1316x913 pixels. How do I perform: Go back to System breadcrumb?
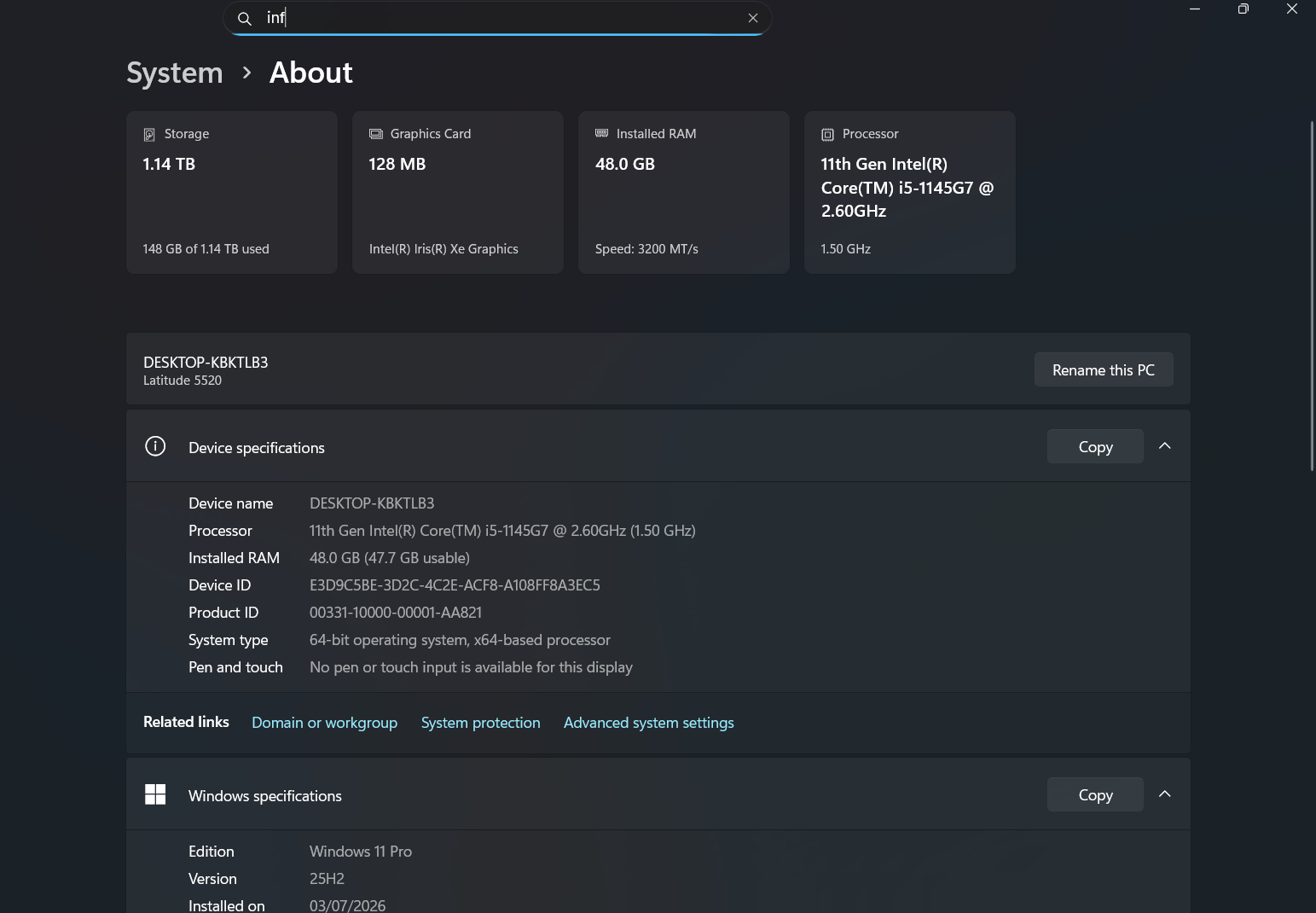175,73
